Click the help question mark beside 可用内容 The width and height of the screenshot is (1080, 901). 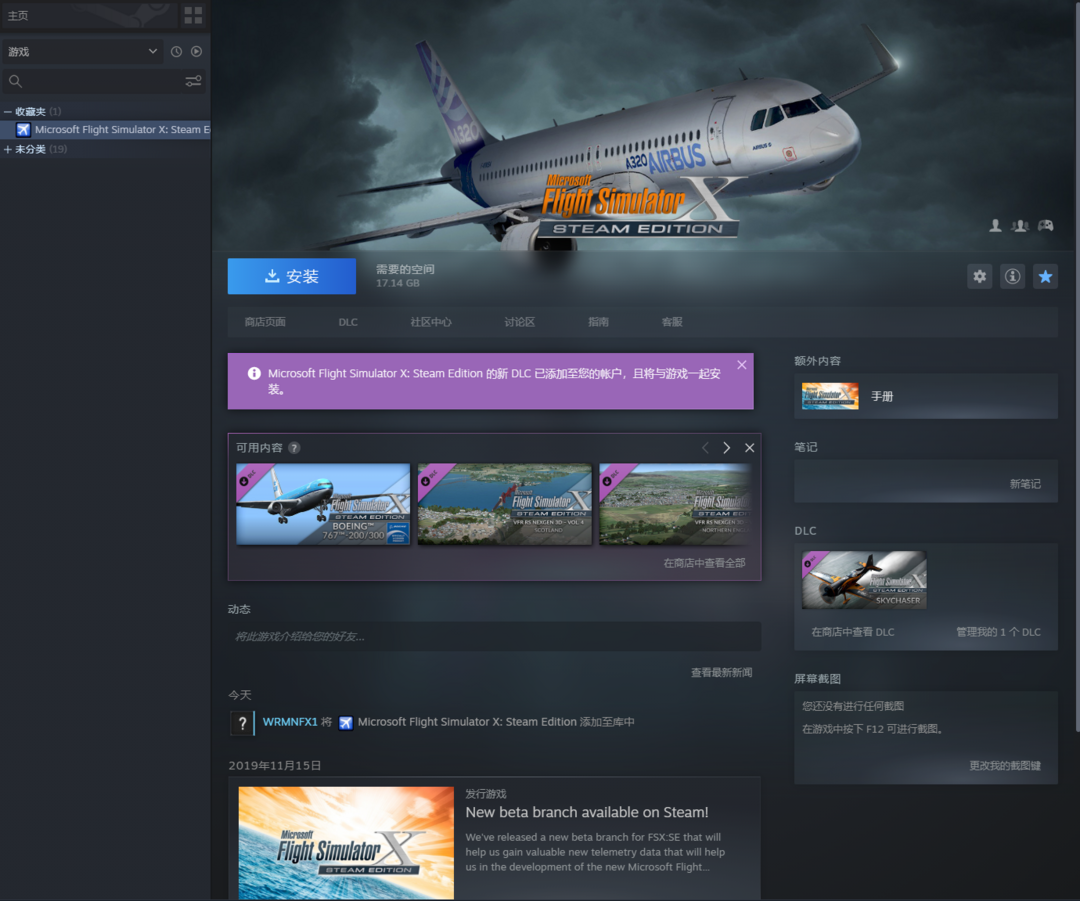pyautogui.click(x=294, y=448)
